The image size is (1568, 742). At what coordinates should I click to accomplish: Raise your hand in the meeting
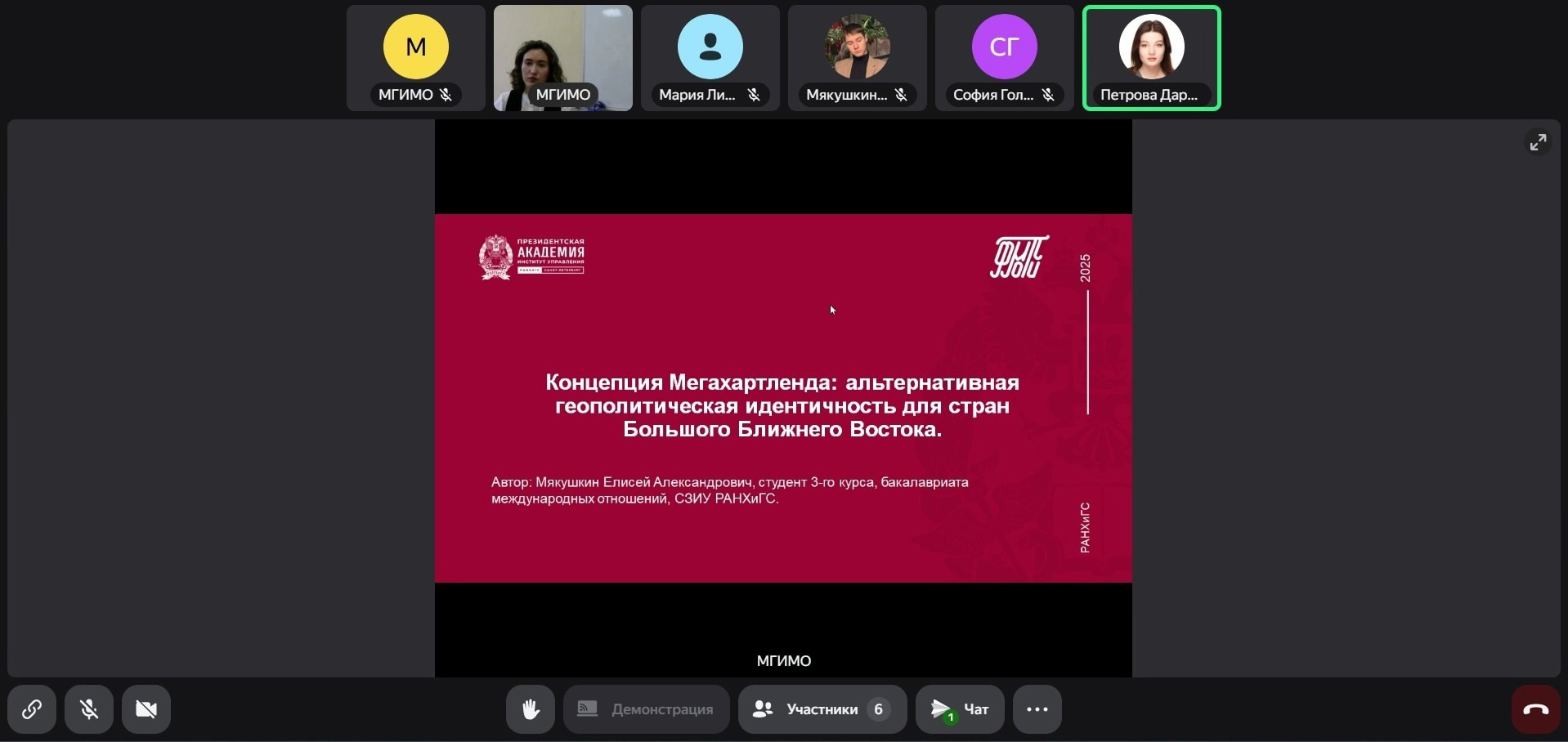pos(531,709)
